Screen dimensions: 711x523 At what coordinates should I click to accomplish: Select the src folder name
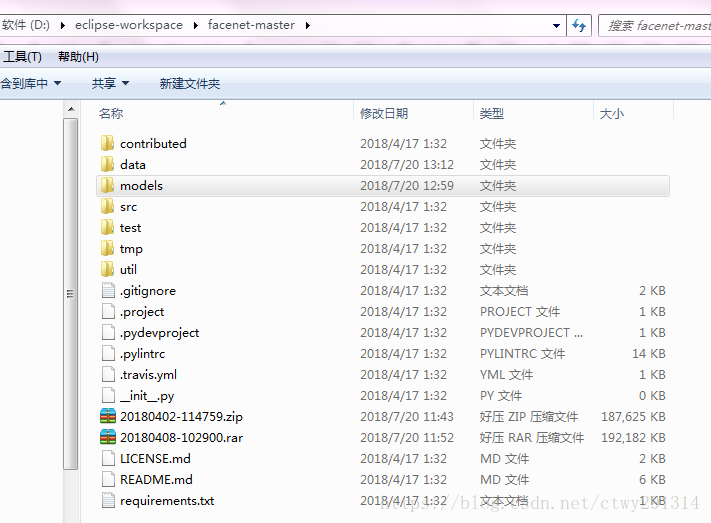click(128, 207)
